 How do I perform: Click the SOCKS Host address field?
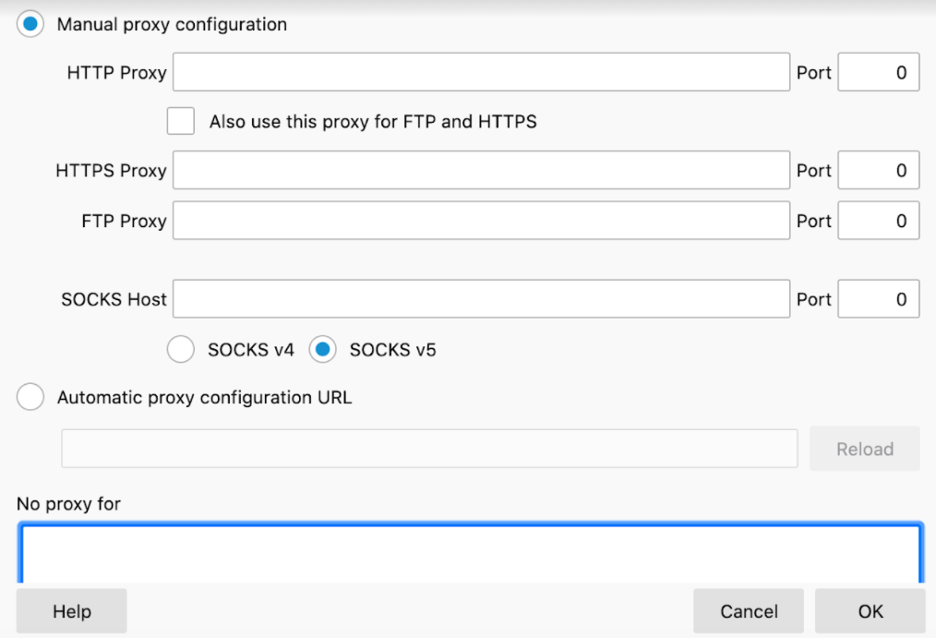coord(481,299)
